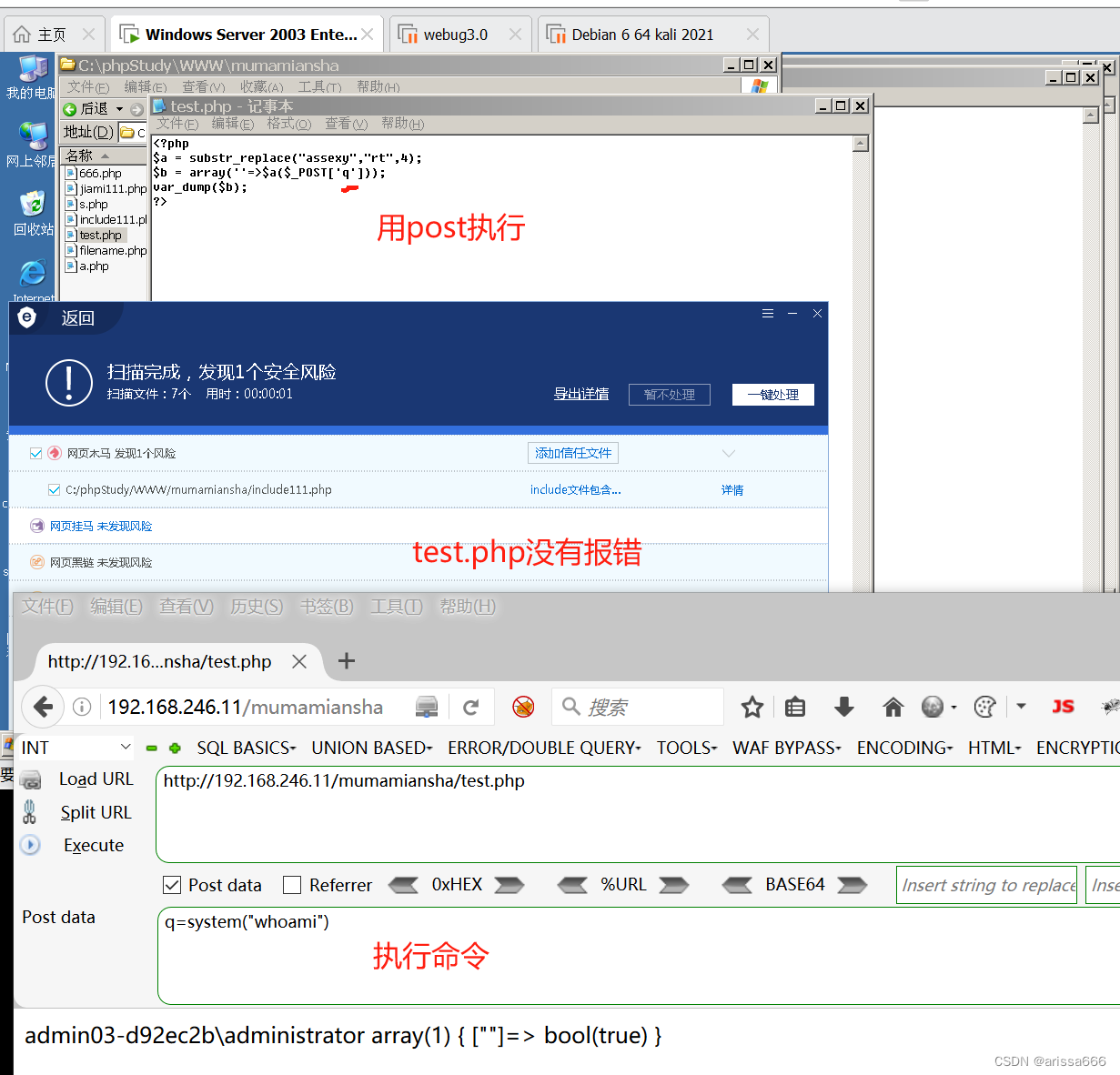Screen dimensions: 1120x1075
Task: Select test.php in Explorer file list
Action: [x=94, y=235]
